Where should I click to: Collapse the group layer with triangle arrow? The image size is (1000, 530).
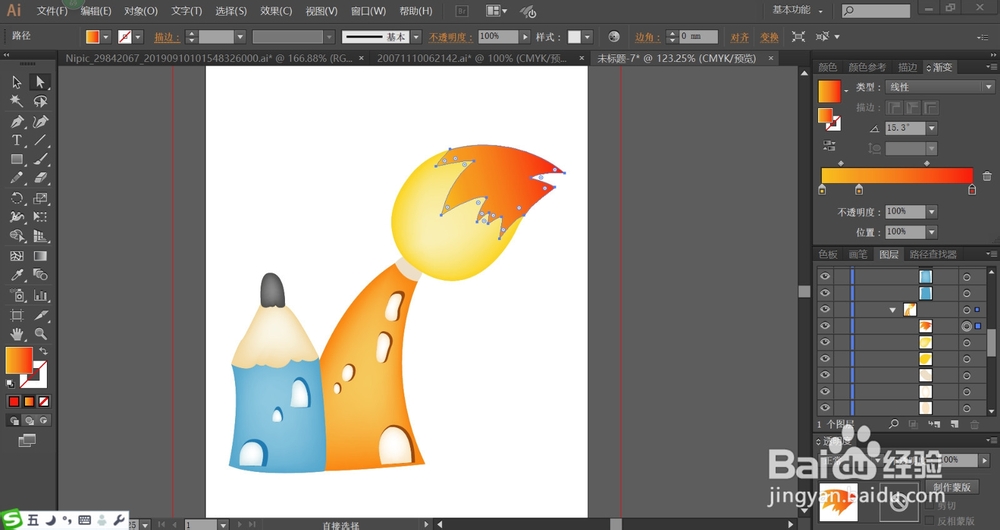(x=893, y=310)
